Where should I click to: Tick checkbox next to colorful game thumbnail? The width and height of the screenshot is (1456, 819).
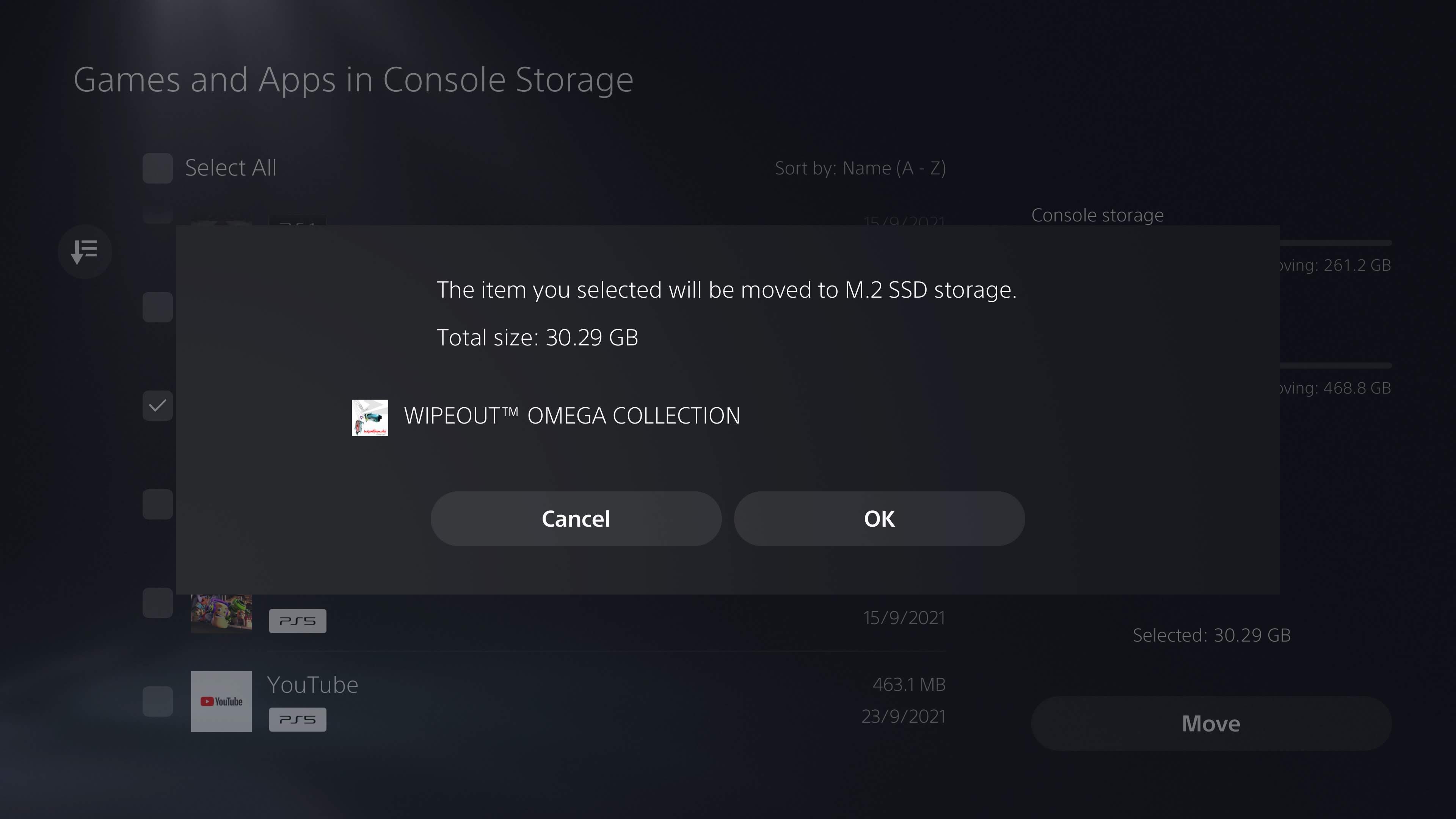click(158, 602)
